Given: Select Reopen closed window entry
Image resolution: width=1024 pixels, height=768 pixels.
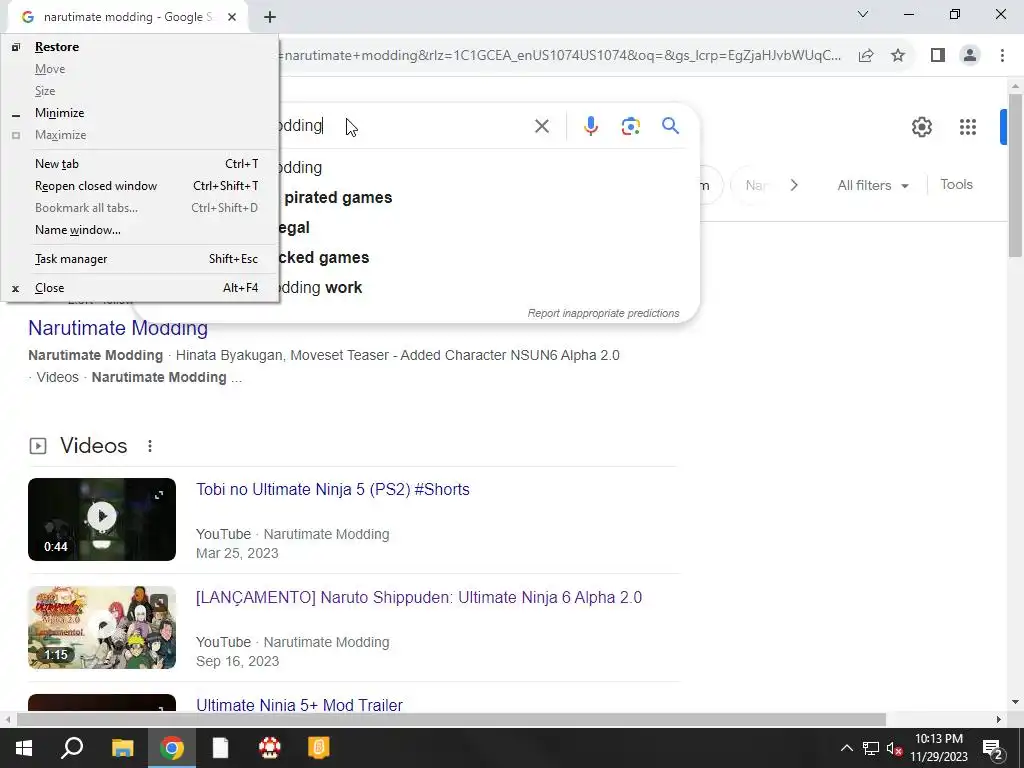Looking at the screenshot, I should pos(140,186).
